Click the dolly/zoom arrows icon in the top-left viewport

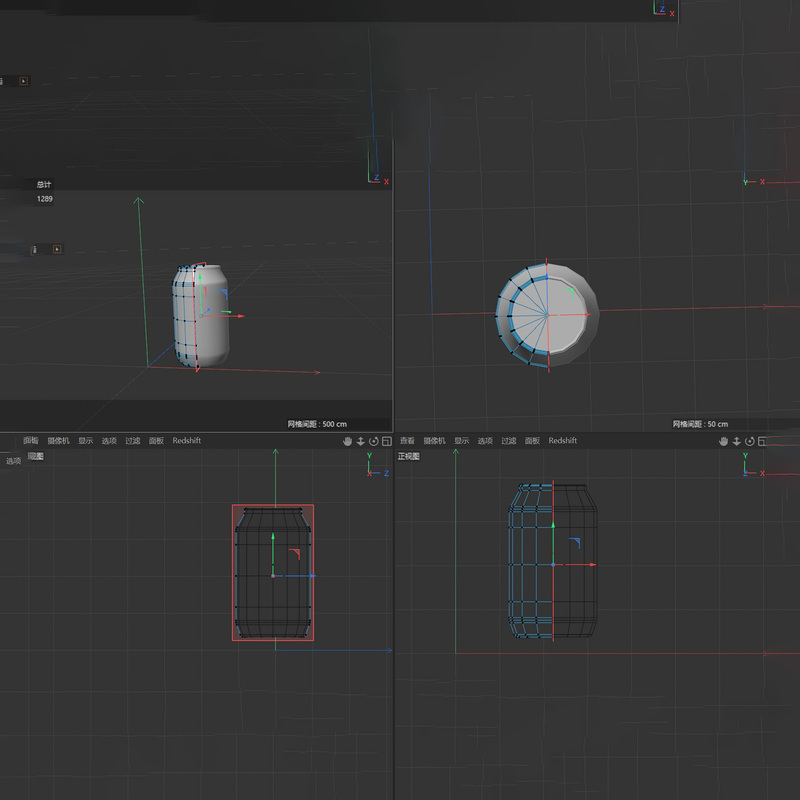point(360,440)
